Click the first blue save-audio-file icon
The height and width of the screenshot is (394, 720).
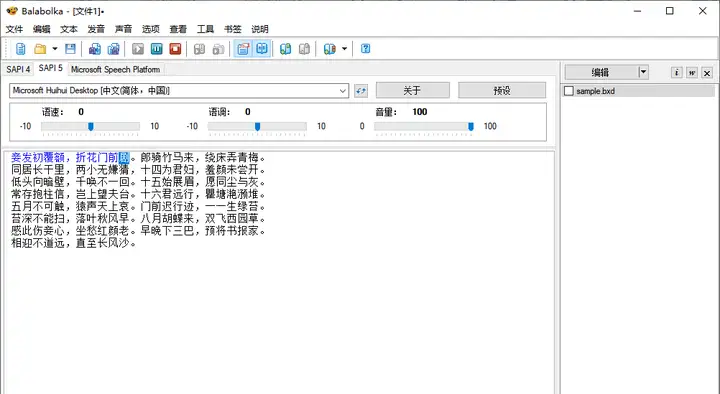pyautogui.click(x=95, y=49)
